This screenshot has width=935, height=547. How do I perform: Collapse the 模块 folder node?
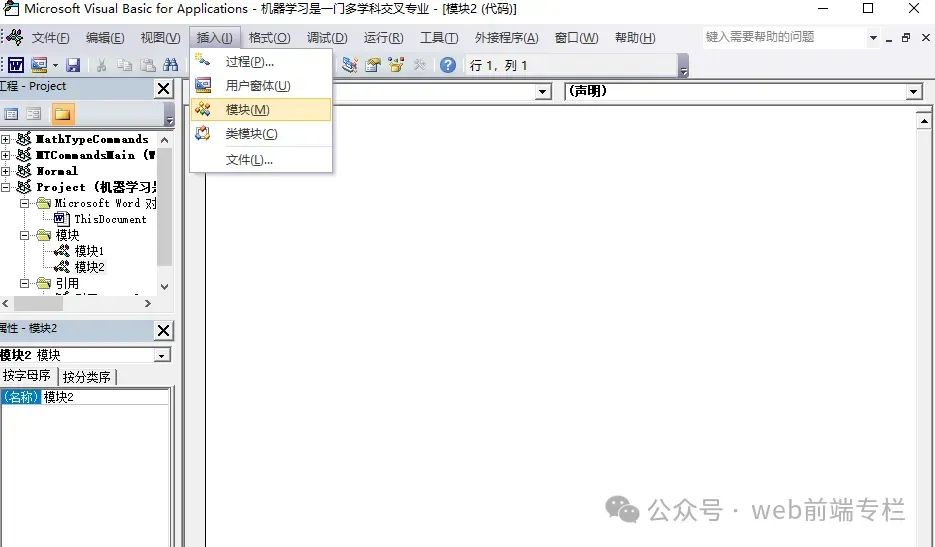point(24,235)
